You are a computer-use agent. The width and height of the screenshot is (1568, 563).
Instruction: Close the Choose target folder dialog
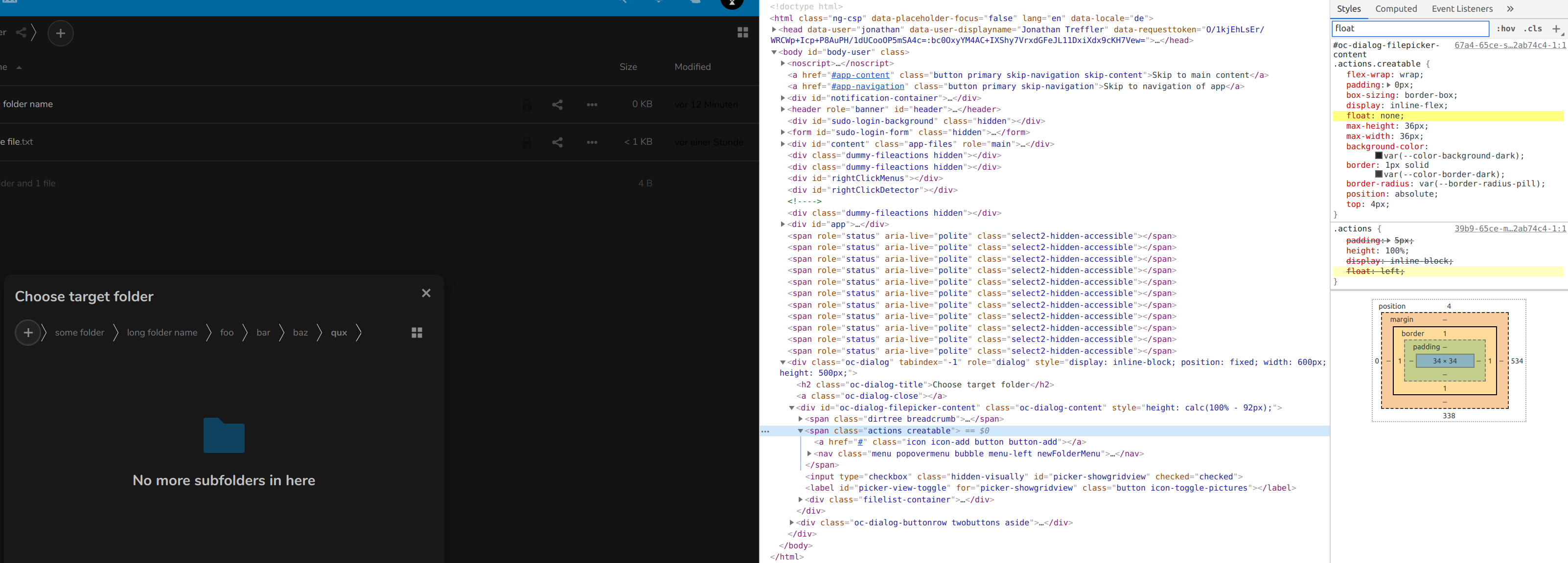426,293
